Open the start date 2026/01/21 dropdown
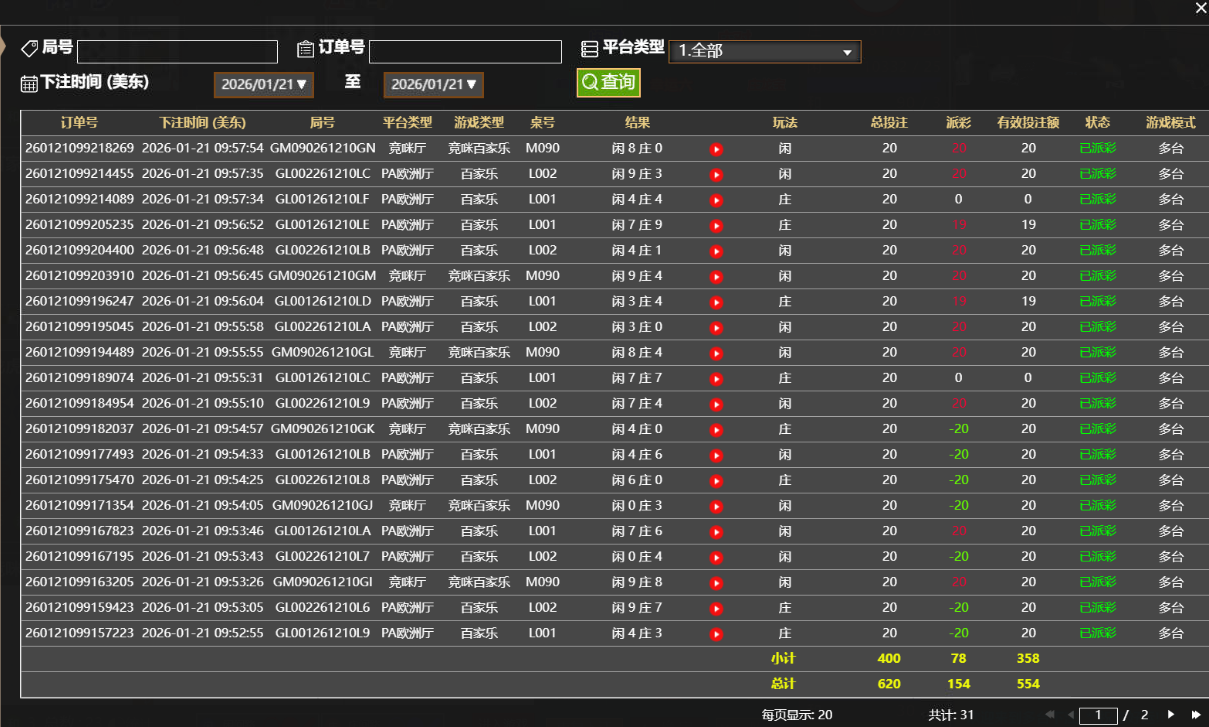 click(x=263, y=85)
